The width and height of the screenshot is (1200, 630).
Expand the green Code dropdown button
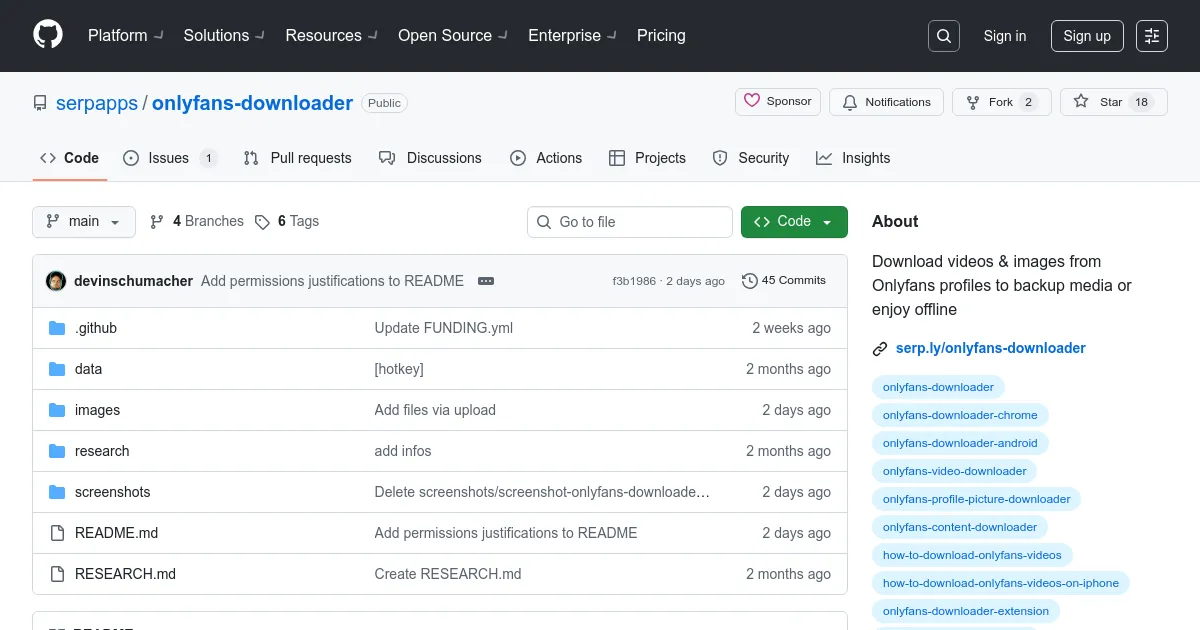(794, 222)
